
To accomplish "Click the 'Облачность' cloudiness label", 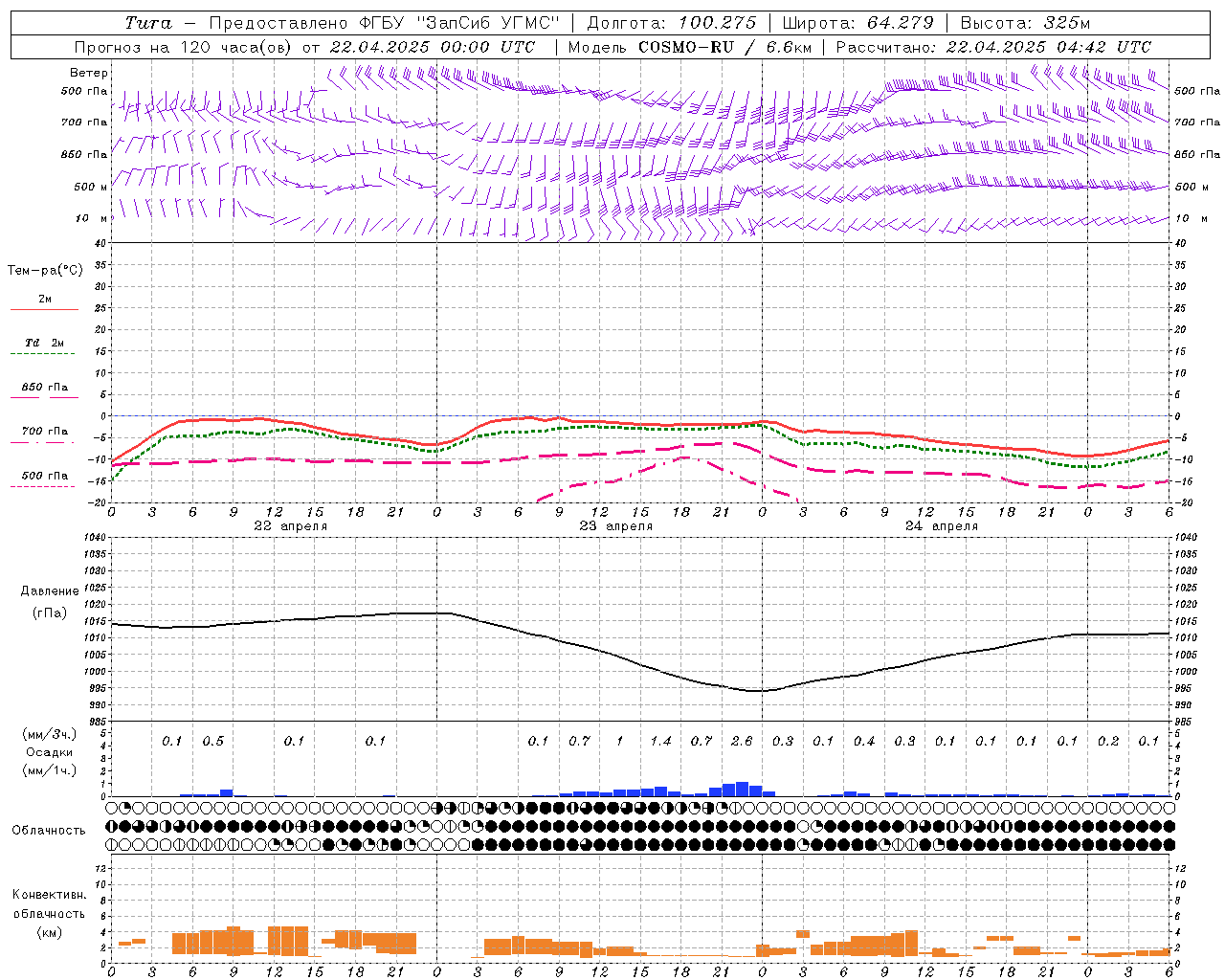I will click(49, 830).
